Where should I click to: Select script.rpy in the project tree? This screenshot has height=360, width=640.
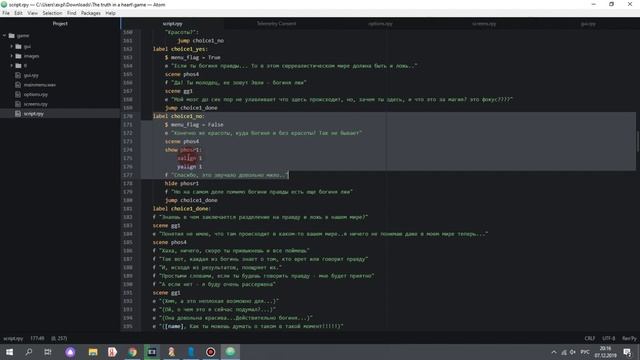click(33, 114)
